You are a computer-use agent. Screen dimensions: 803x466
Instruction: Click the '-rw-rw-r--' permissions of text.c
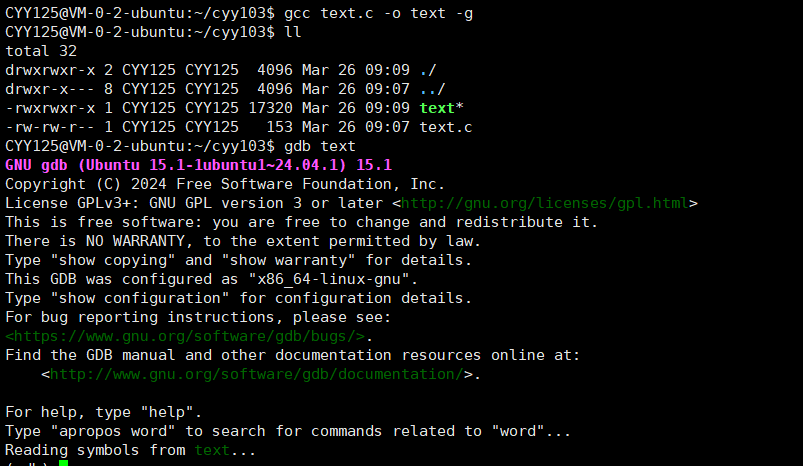50,127
